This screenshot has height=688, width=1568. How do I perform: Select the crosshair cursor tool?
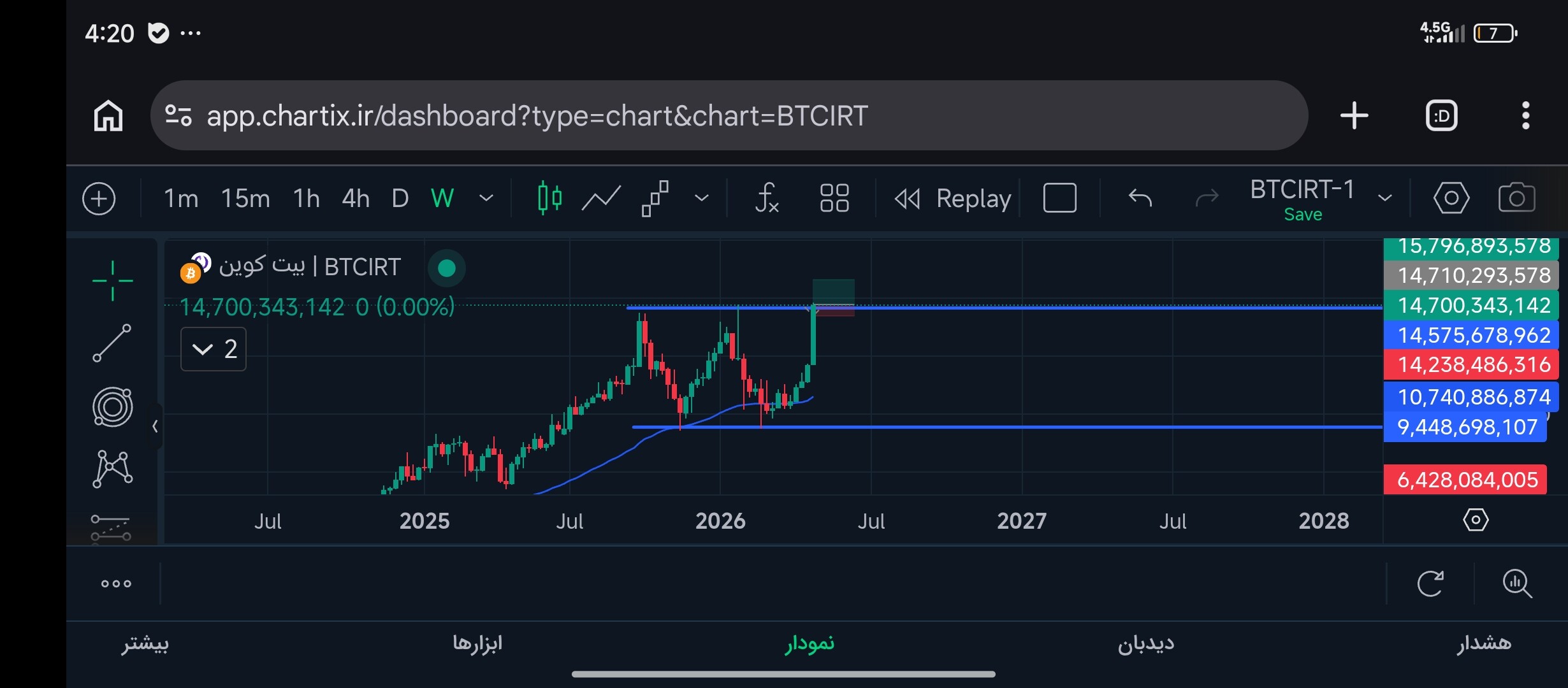[112, 280]
